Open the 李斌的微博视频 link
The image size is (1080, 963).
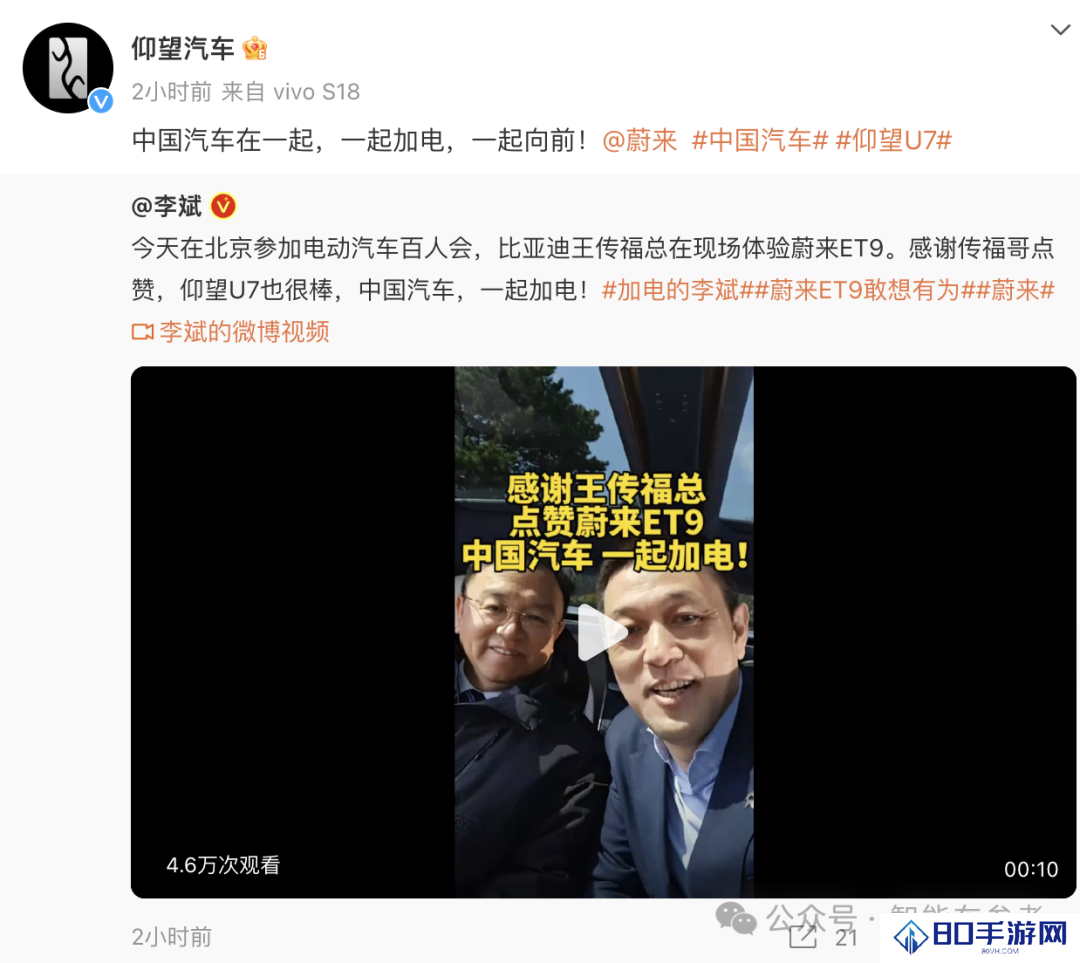[245, 332]
